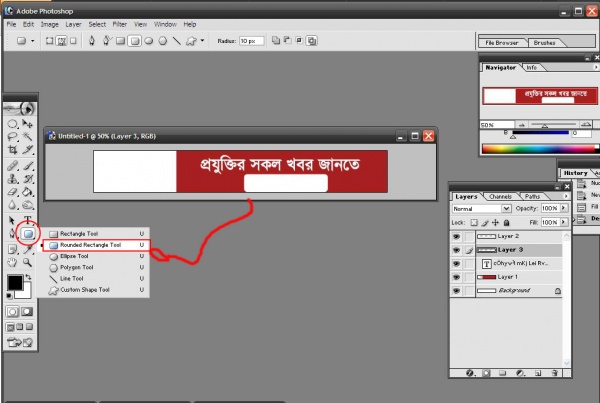Select the Slice tool
The width and height of the screenshot is (600, 403).
(27, 150)
